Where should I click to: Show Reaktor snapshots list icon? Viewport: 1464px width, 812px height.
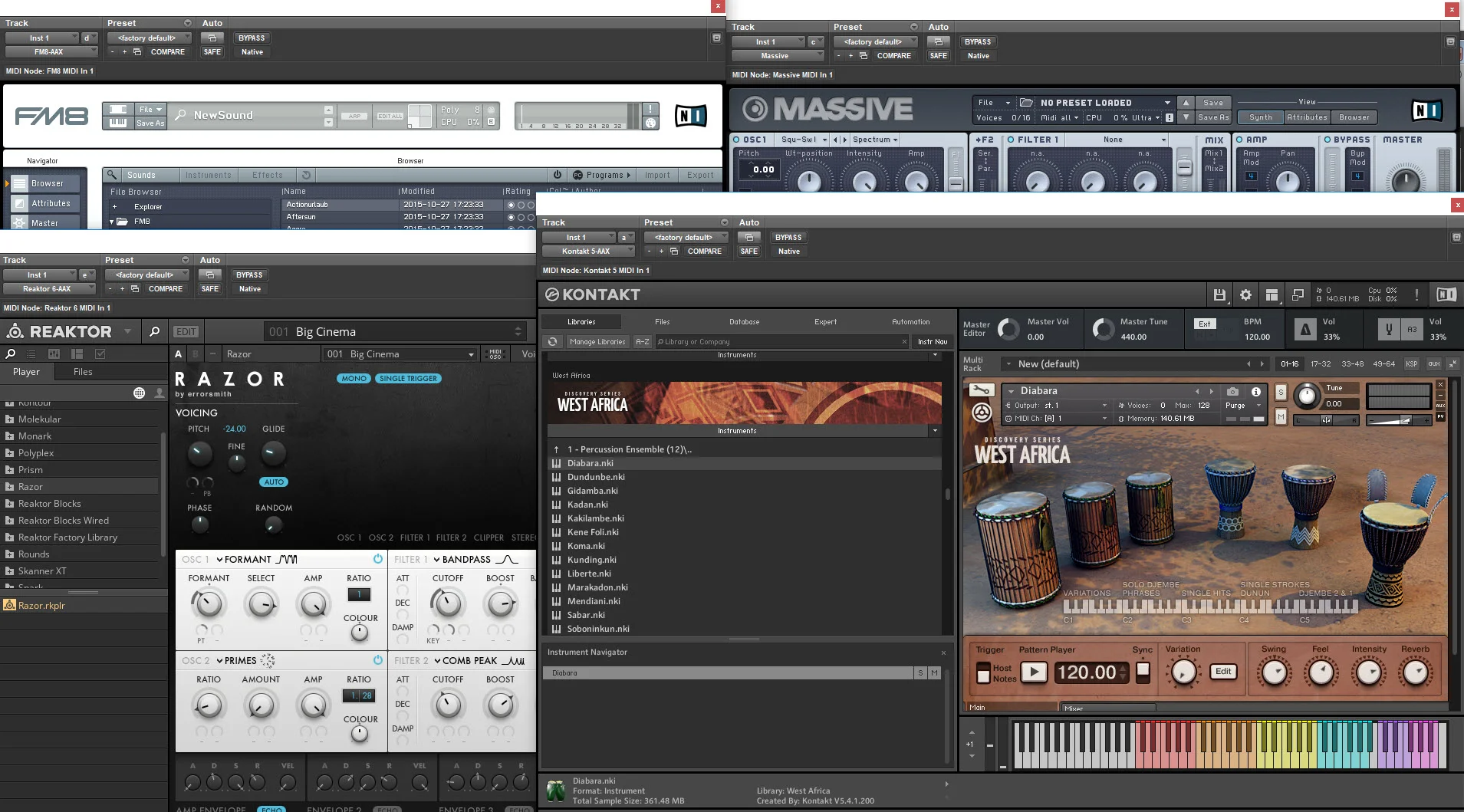point(31,354)
